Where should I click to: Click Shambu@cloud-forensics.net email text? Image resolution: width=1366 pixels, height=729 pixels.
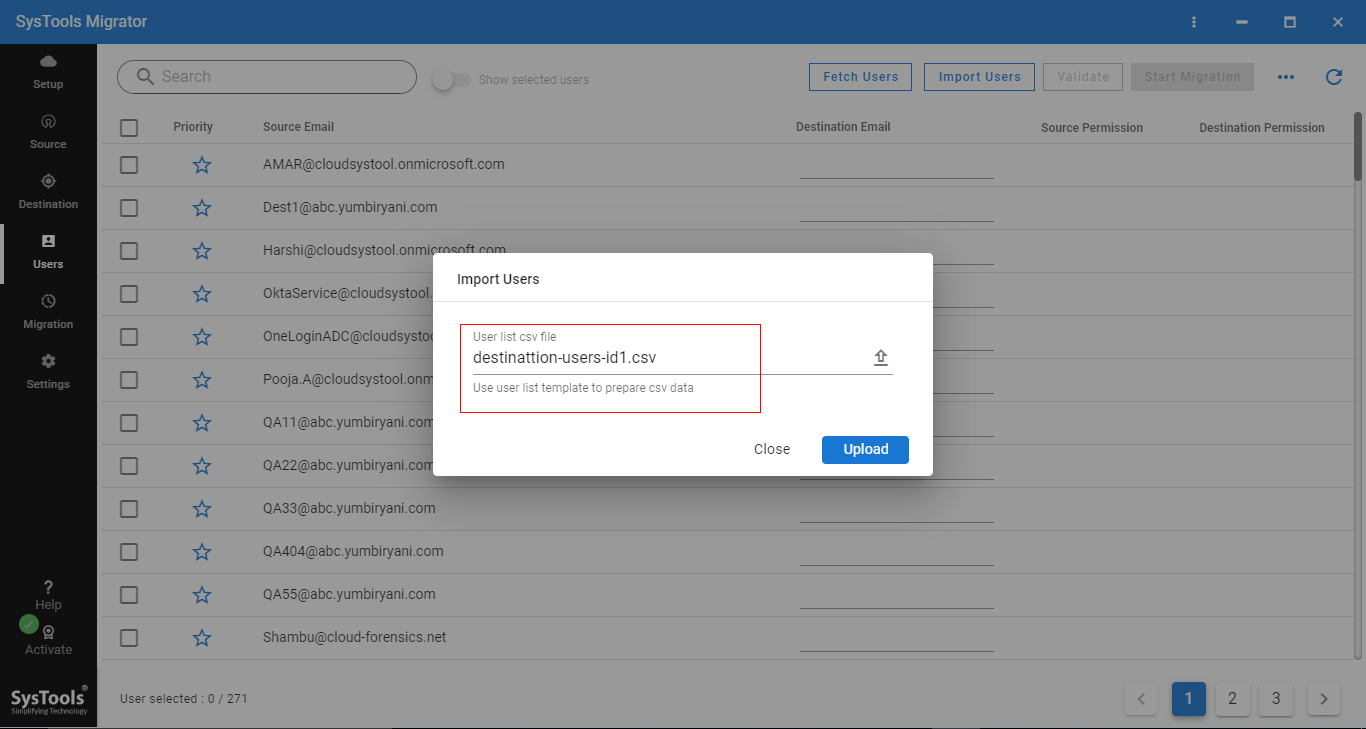coord(355,637)
